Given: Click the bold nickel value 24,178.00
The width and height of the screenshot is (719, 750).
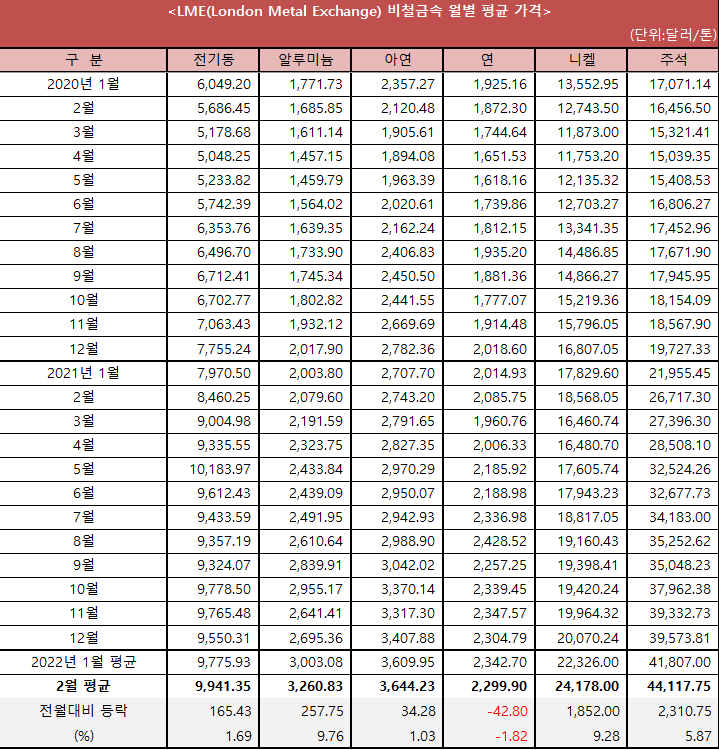Looking at the screenshot, I should [x=587, y=686].
